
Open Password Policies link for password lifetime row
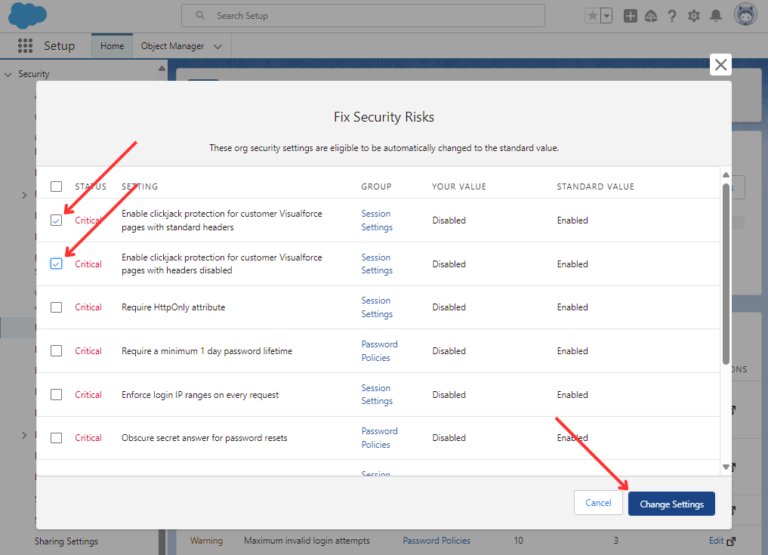click(x=379, y=351)
